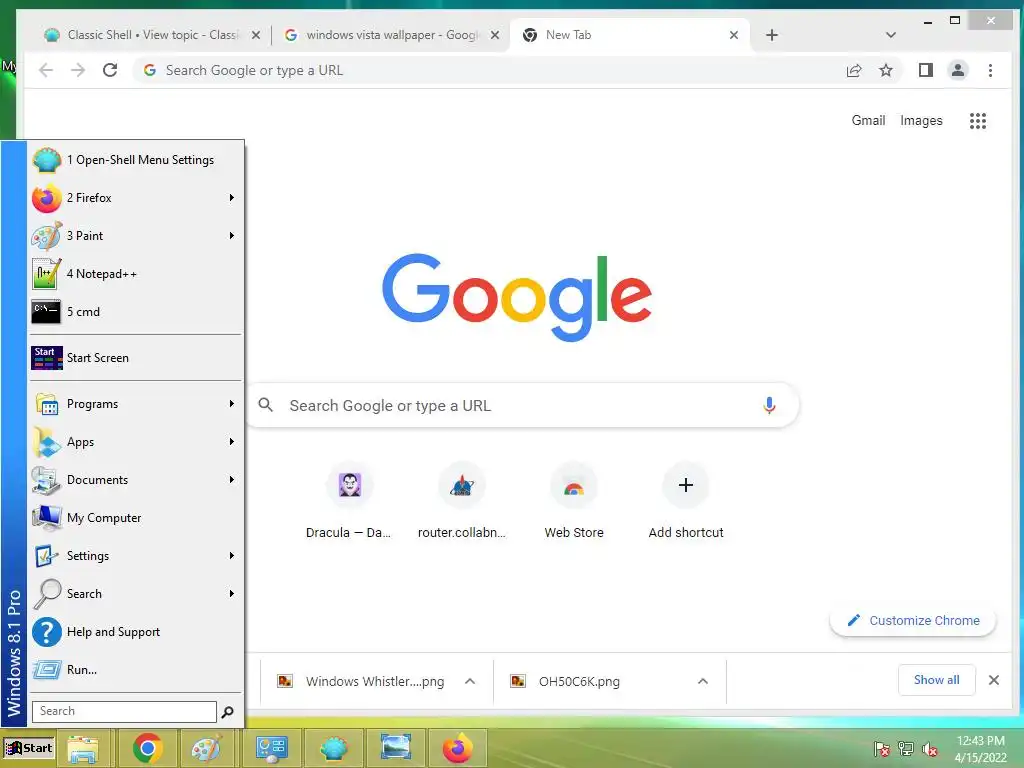
Task: Open the Google apps grid
Action: pyautogui.click(x=978, y=121)
